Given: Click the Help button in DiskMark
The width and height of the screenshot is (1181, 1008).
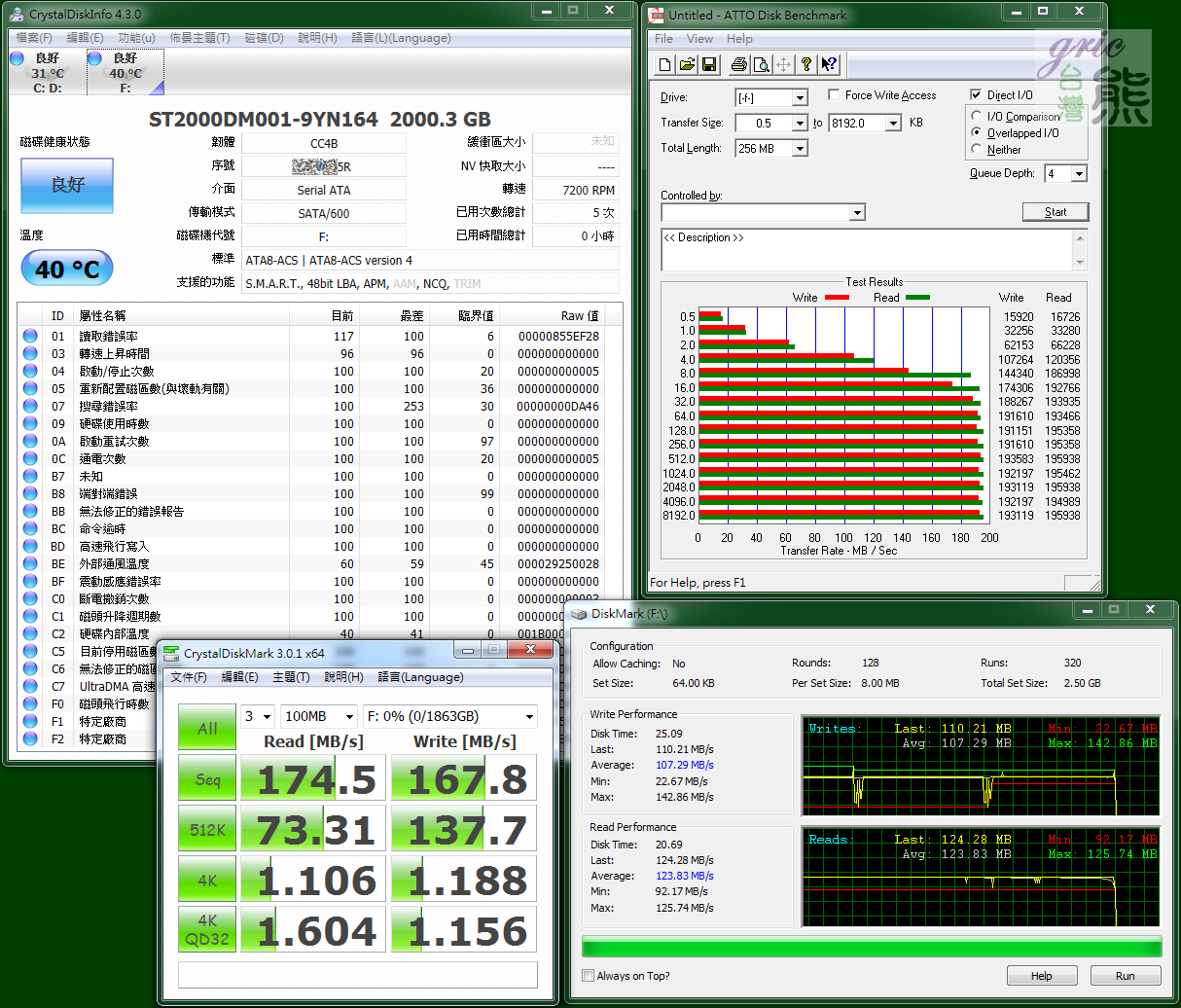Looking at the screenshot, I should [x=1042, y=976].
